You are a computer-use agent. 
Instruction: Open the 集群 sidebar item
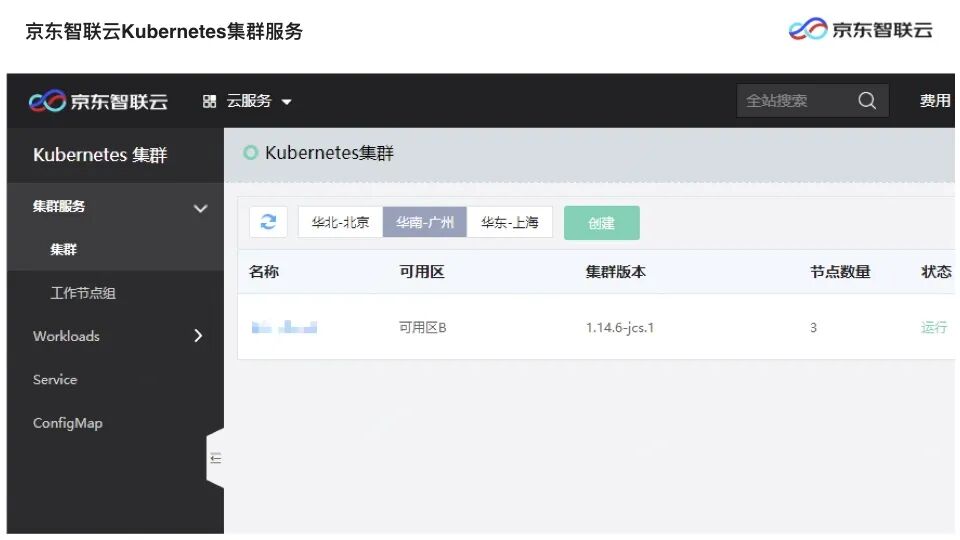pos(64,249)
